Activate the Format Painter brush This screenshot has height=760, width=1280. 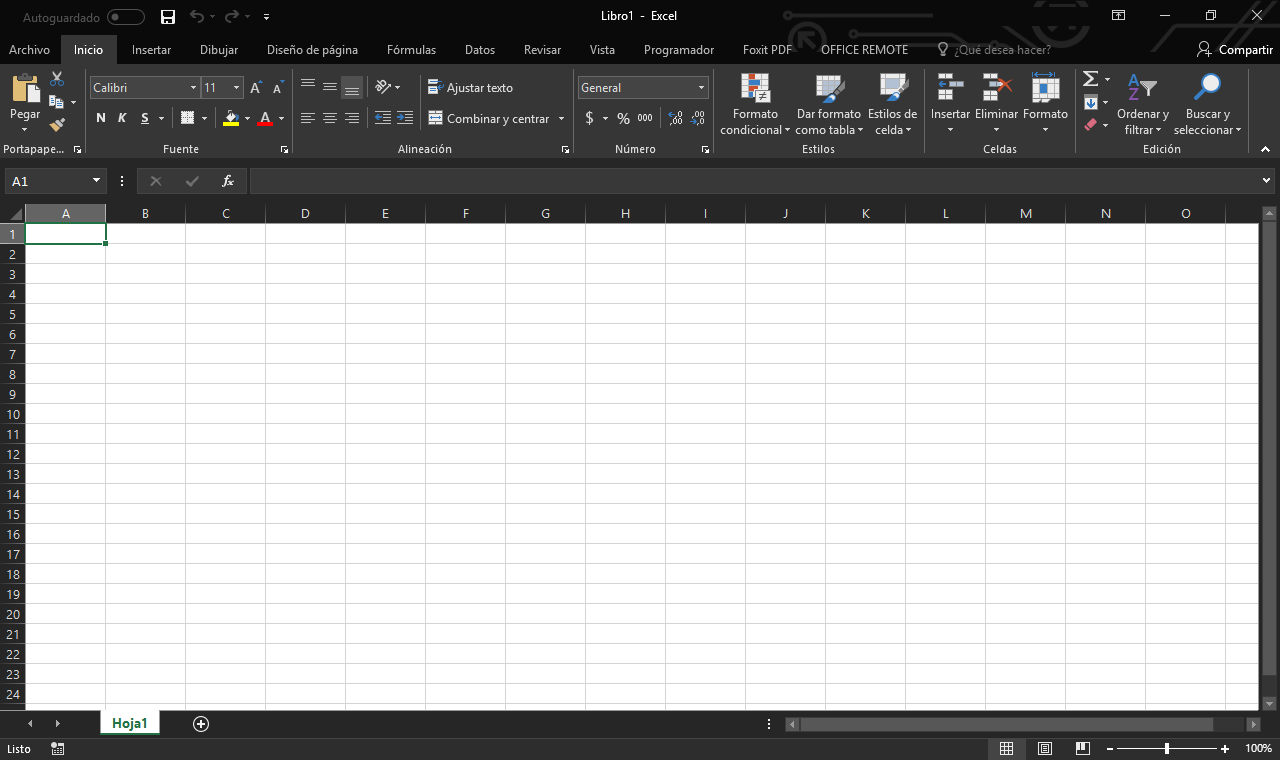point(57,125)
